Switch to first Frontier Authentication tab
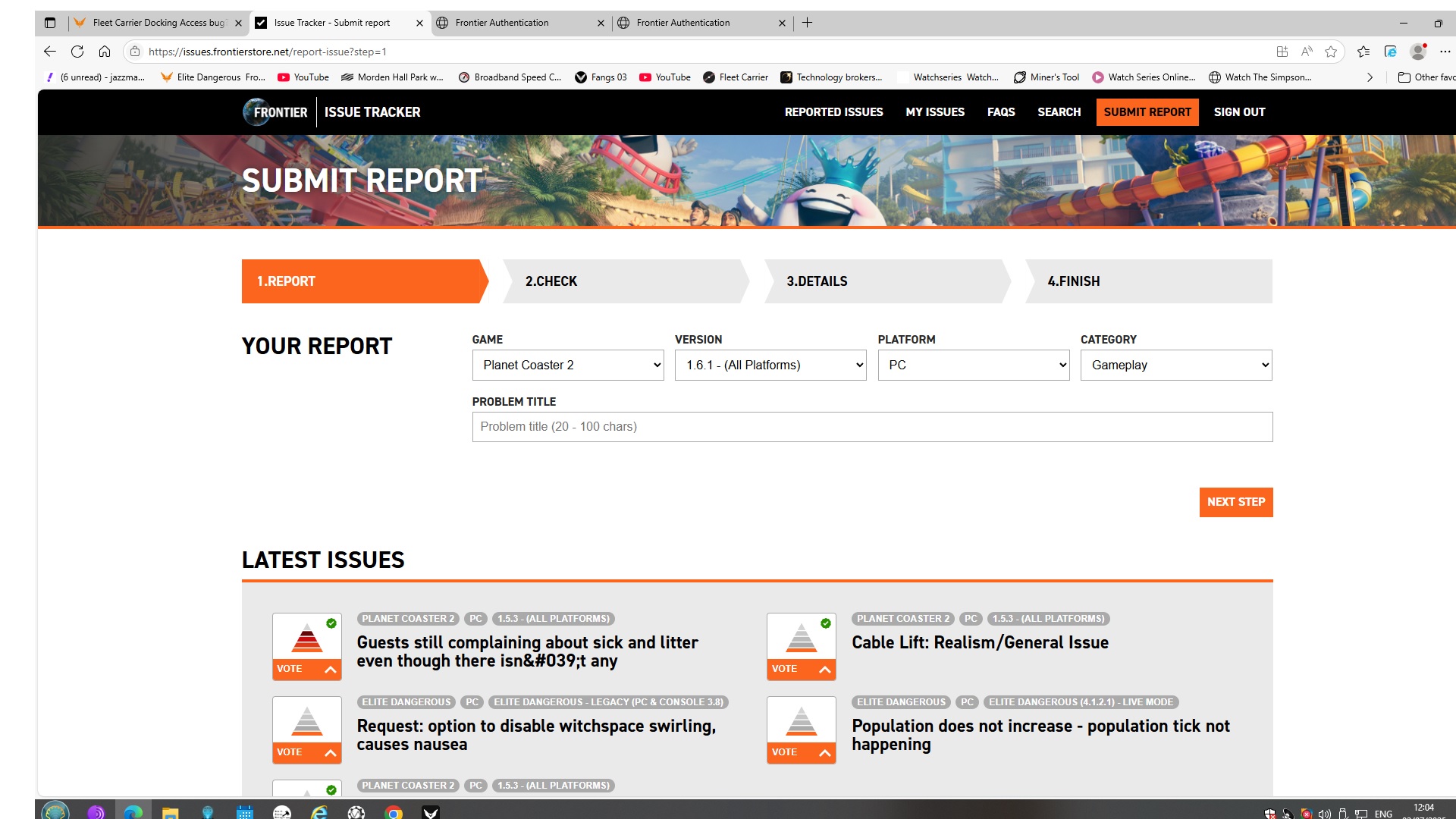The image size is (1456, 819). point(521,23)
